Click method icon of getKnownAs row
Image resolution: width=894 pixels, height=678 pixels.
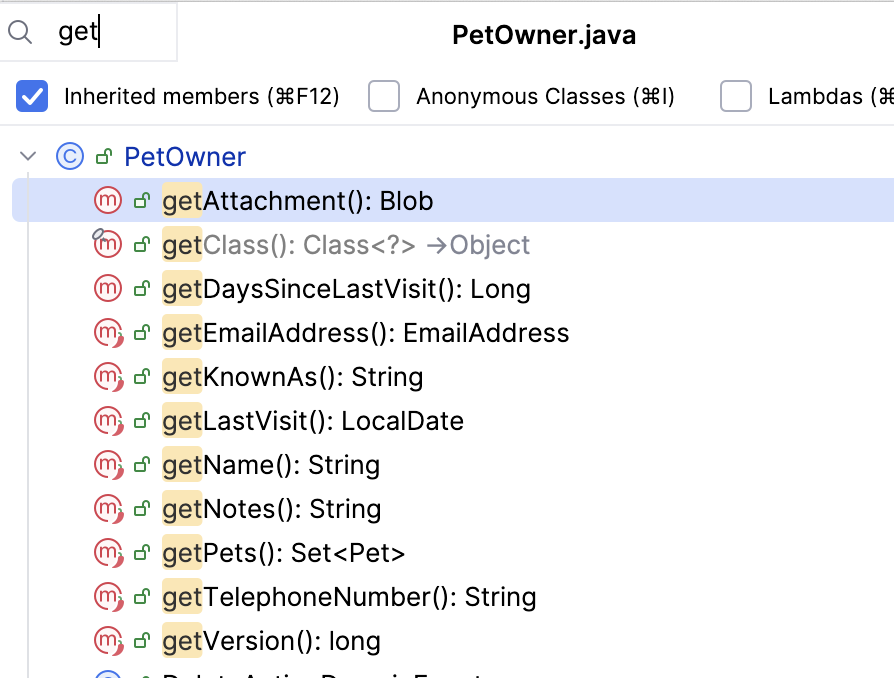[108, 376]
